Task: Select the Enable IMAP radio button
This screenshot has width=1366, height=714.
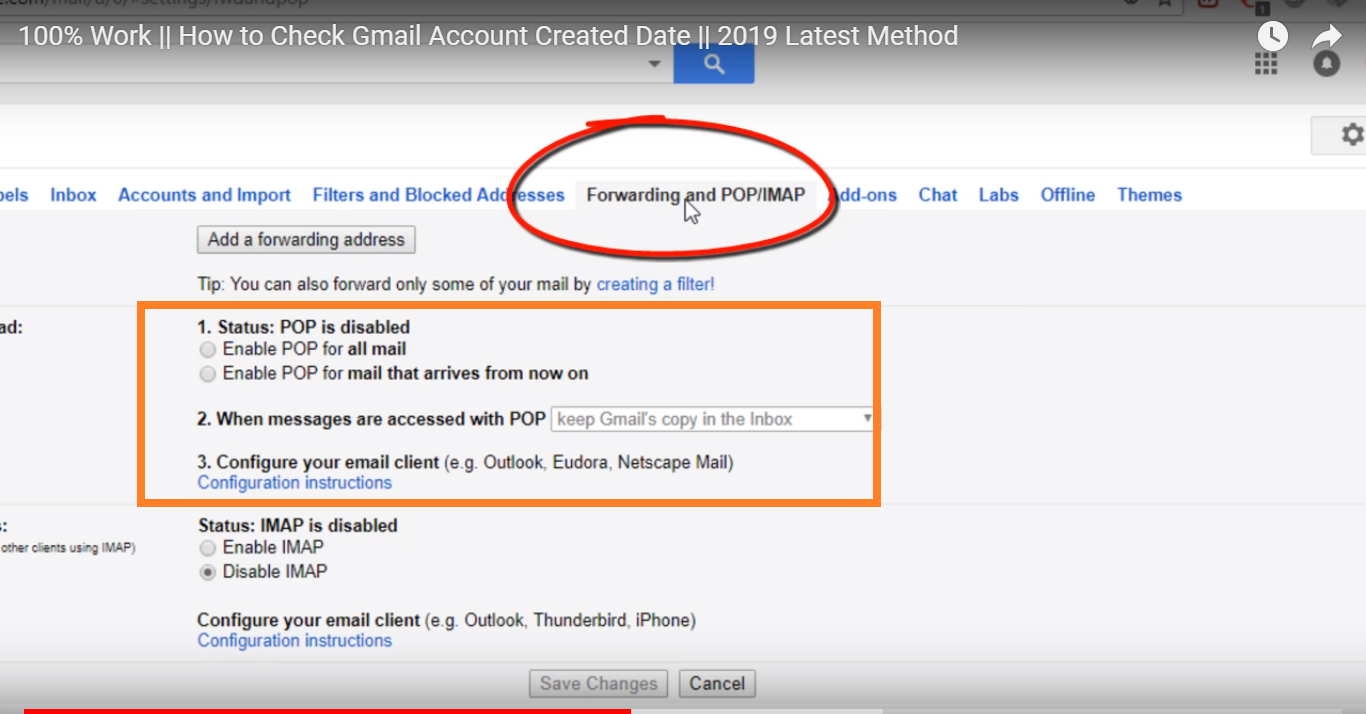Action: click(x=207, y=548)
